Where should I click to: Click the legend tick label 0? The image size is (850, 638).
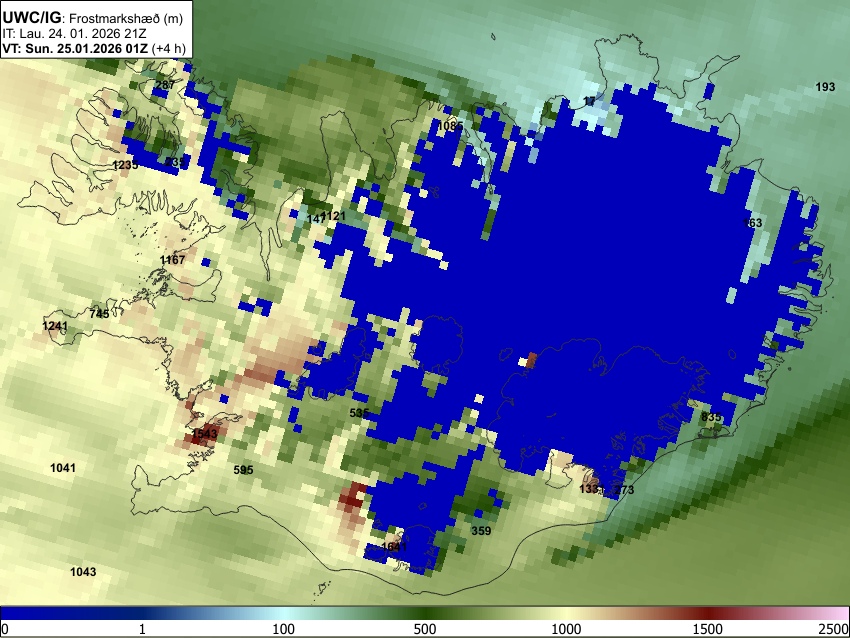[x=5, y=629]
